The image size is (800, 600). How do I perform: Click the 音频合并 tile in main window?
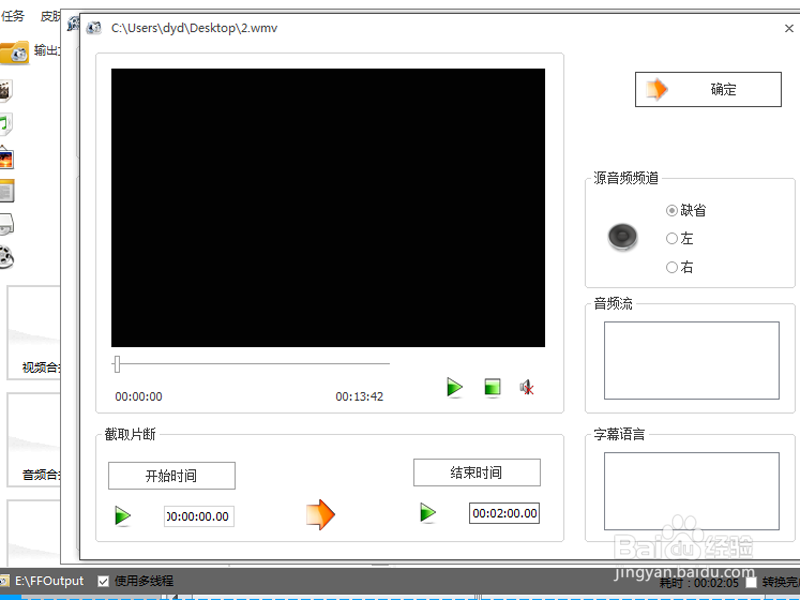(x=34, y=440)
